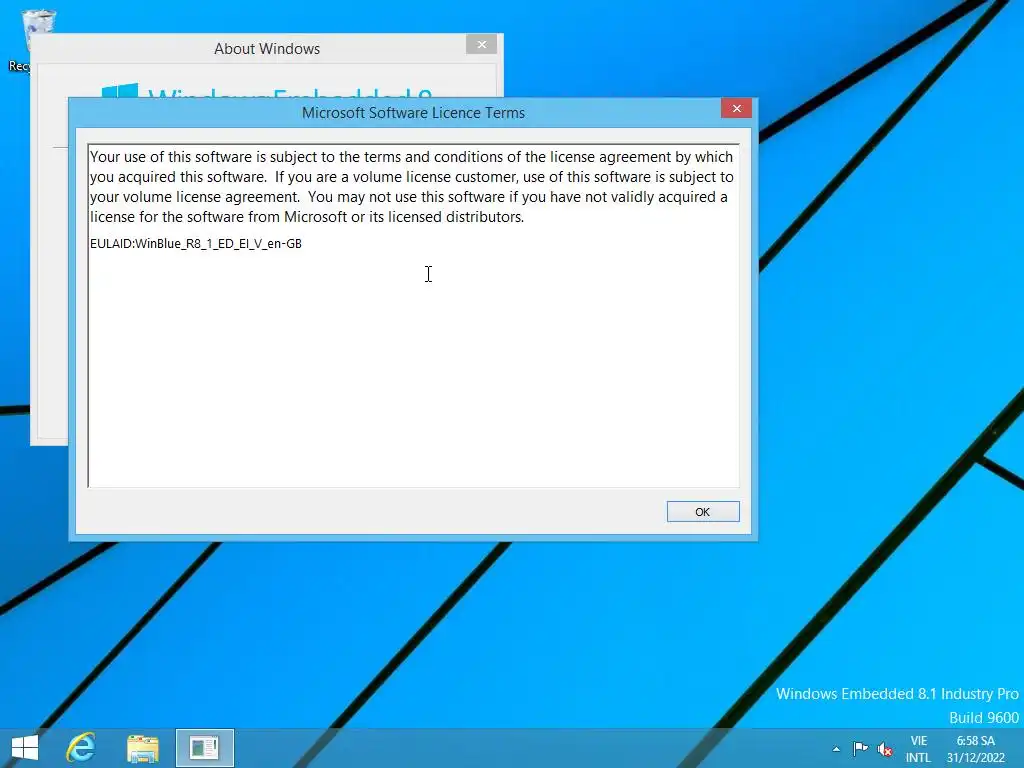Screen dimensions: 1024x768
Task: Click OK in Licence Terms dialog
Action: pyautogui.click(x=703, y=511)
